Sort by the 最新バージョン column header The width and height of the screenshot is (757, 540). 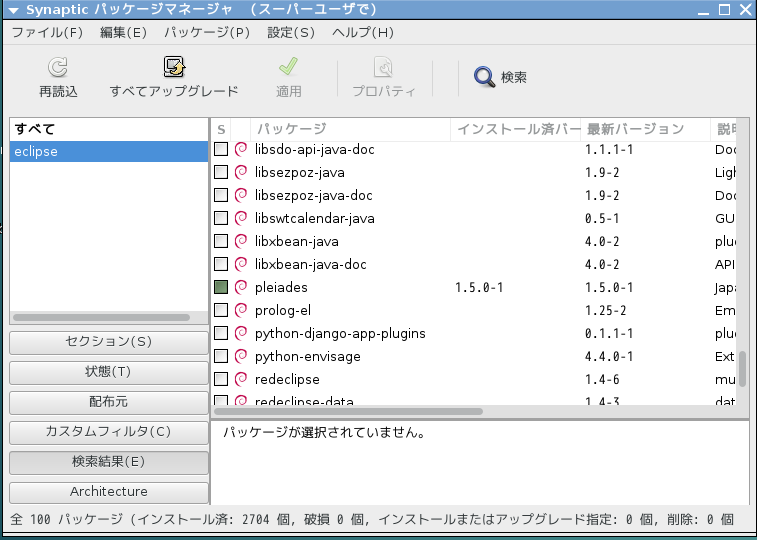point(645,129)
